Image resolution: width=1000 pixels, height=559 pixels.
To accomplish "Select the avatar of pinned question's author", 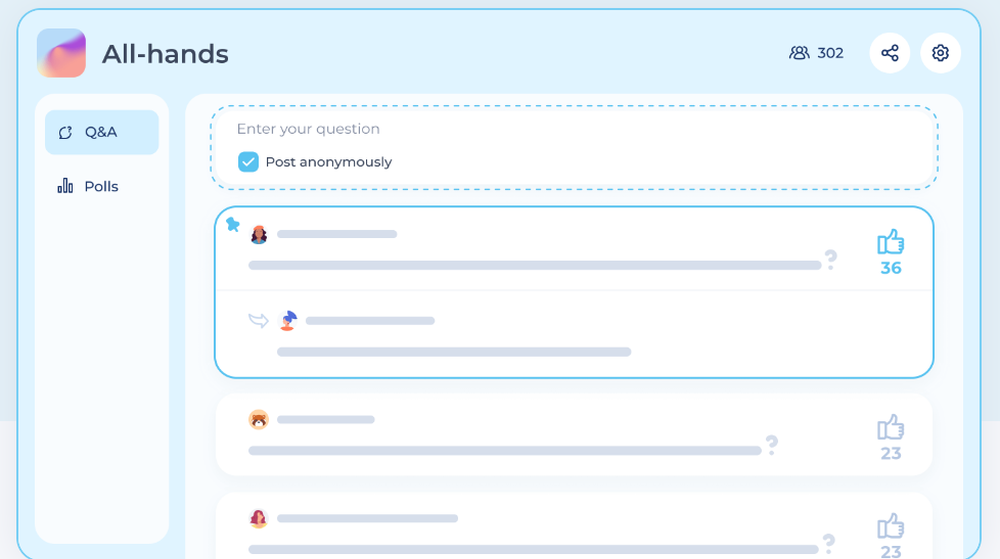I will click(258, 235).
